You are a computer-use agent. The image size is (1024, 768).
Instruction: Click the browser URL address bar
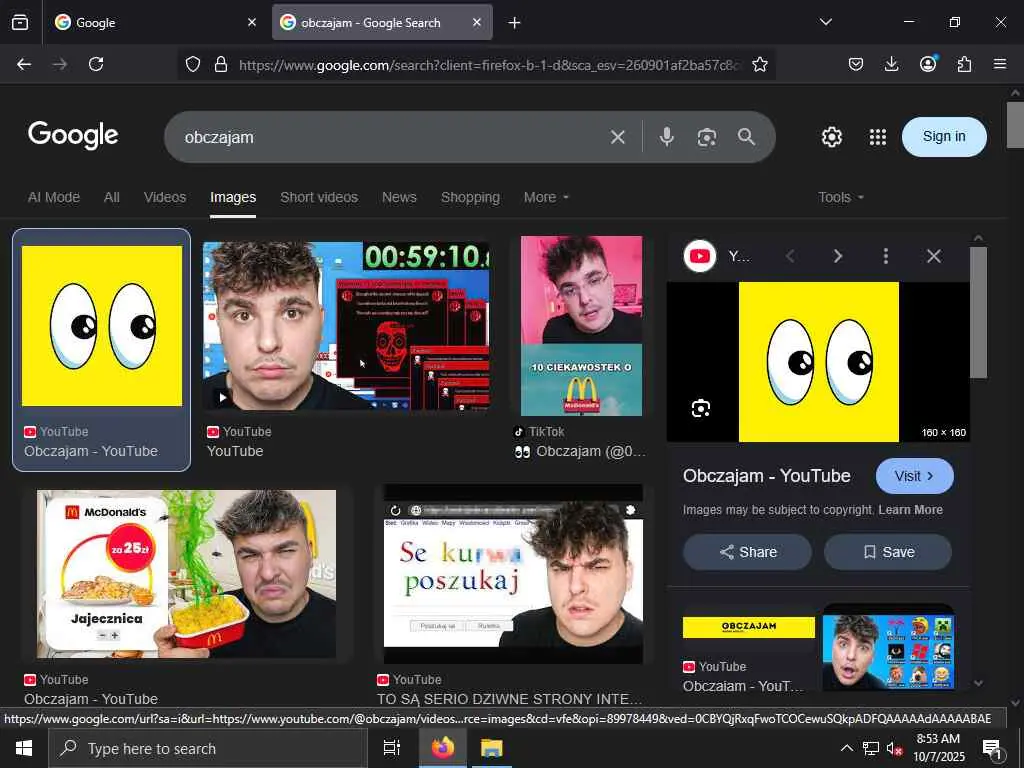pyautogui.click(x=490, y=65)
